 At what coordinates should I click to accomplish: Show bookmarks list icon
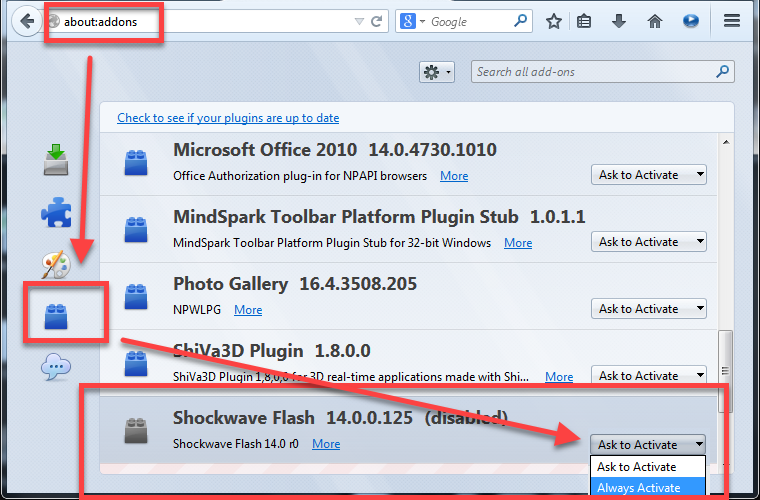[584, 21]
